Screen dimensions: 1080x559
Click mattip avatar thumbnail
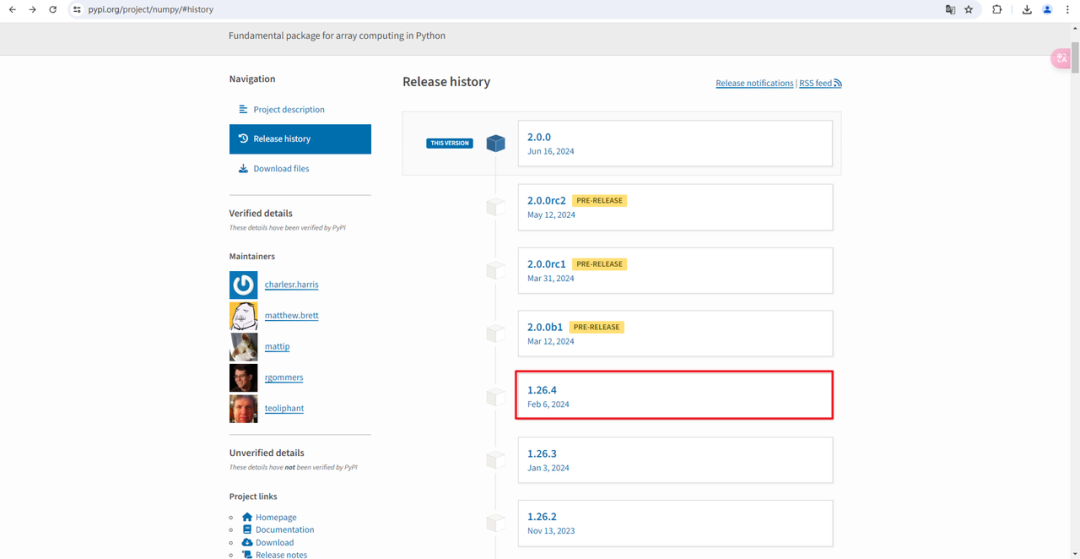[x=243, y=347]
